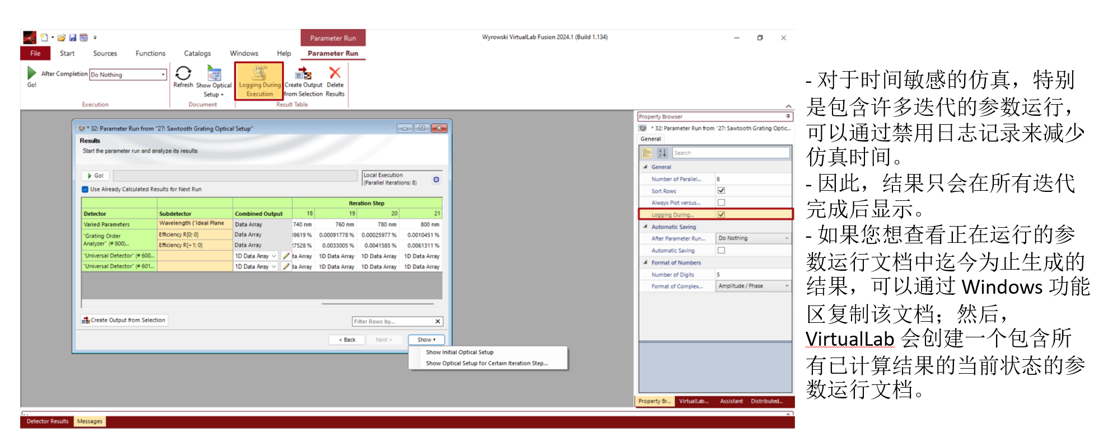This screenshot has width=1105, height=446.
Task: Click the 0.0061311 % cell in iteration 21
Action: point(422,245)
